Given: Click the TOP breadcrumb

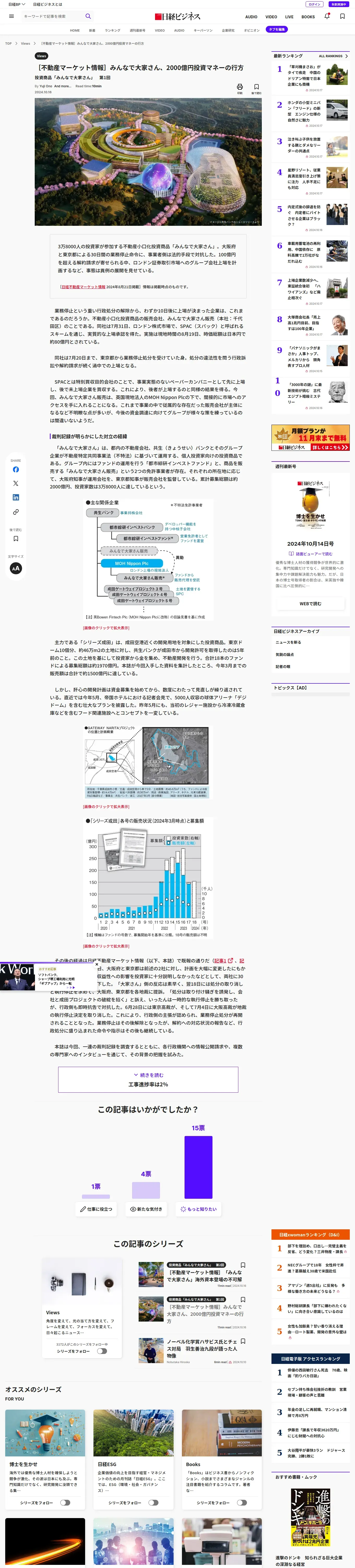Looking at the screenshot, I should 9,43.
